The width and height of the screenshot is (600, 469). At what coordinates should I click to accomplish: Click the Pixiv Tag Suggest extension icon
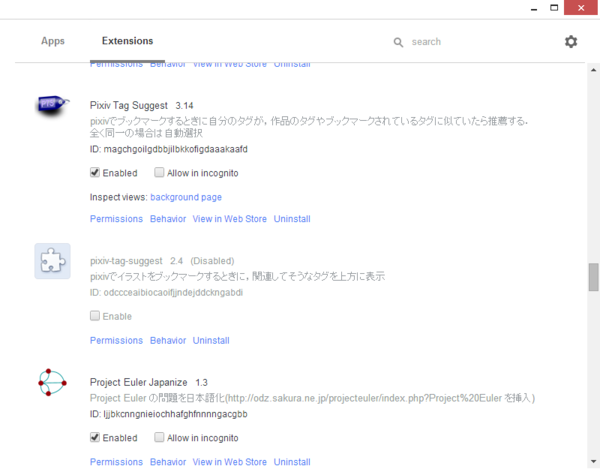coord(53,105)
